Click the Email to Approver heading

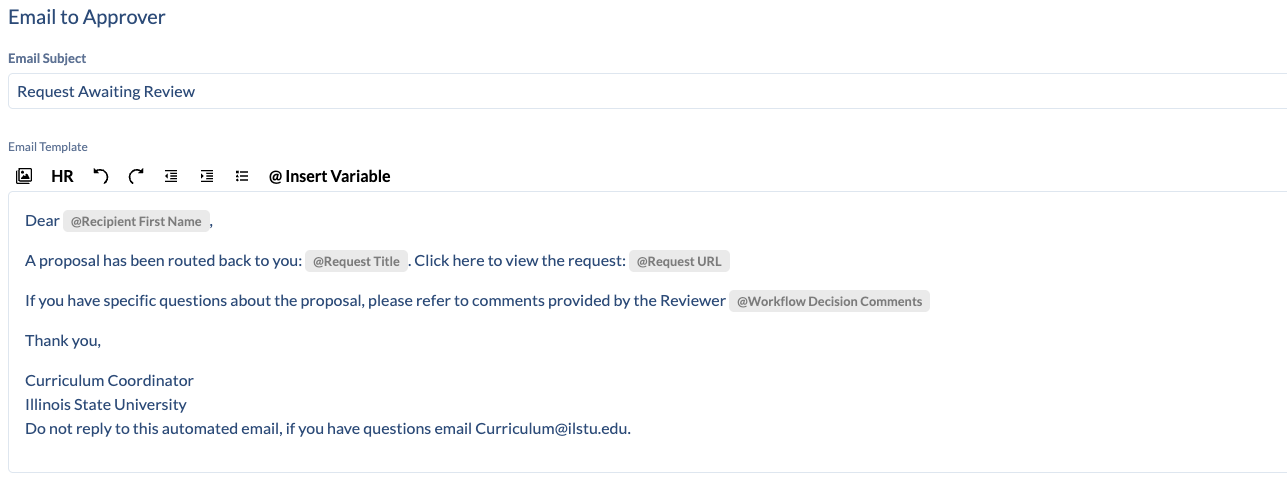pyautogui.click(x=87, y=17)
